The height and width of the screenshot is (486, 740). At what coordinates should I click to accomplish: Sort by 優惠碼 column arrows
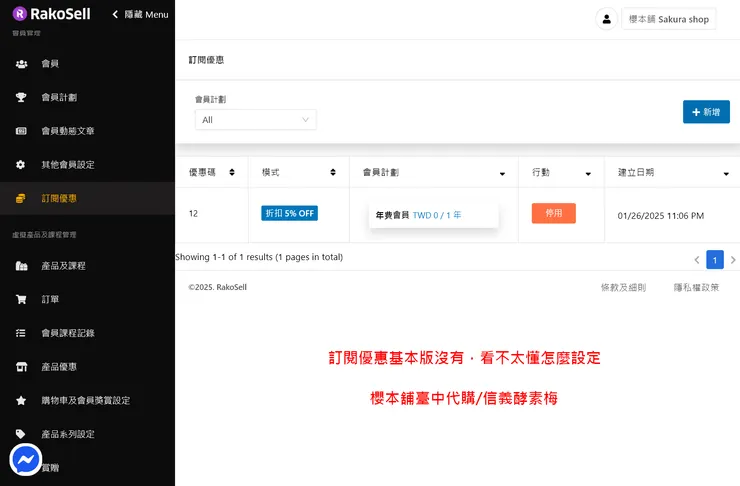232,172
